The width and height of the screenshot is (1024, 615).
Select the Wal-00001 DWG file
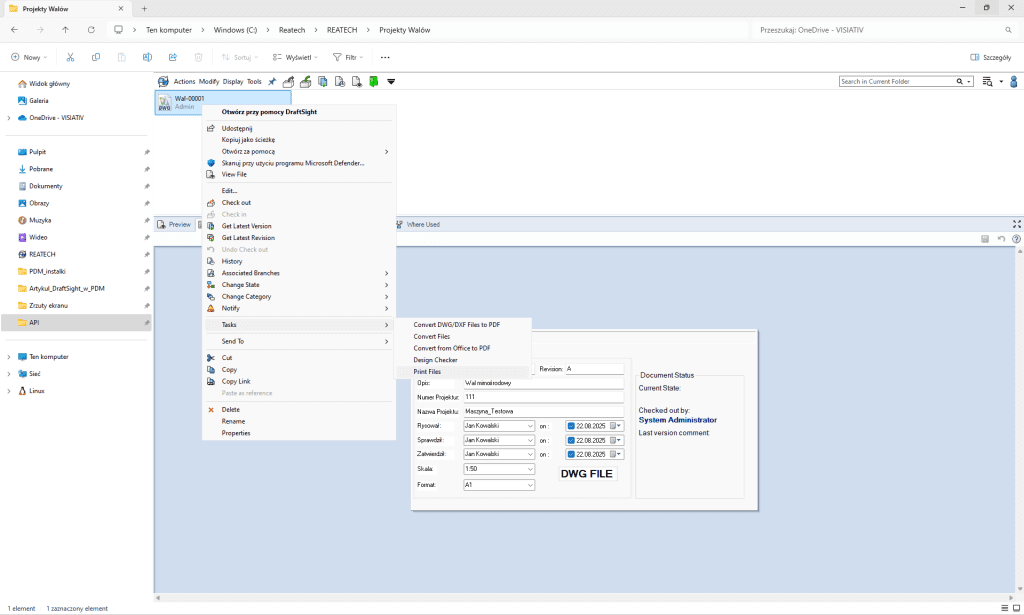coord(222,102)
